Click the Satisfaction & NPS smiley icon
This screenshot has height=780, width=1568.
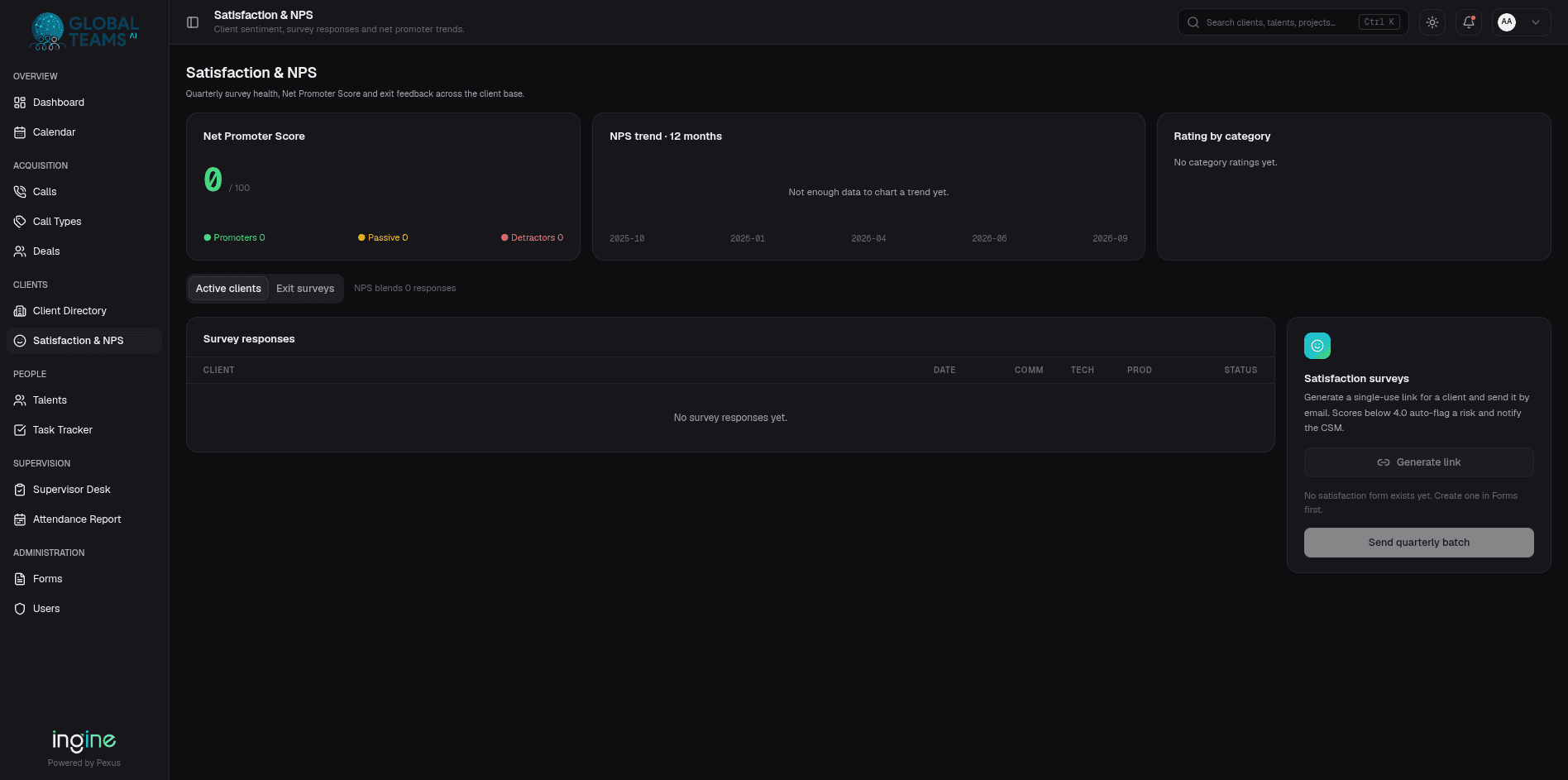pyautogui.click(x=20, y=341)
